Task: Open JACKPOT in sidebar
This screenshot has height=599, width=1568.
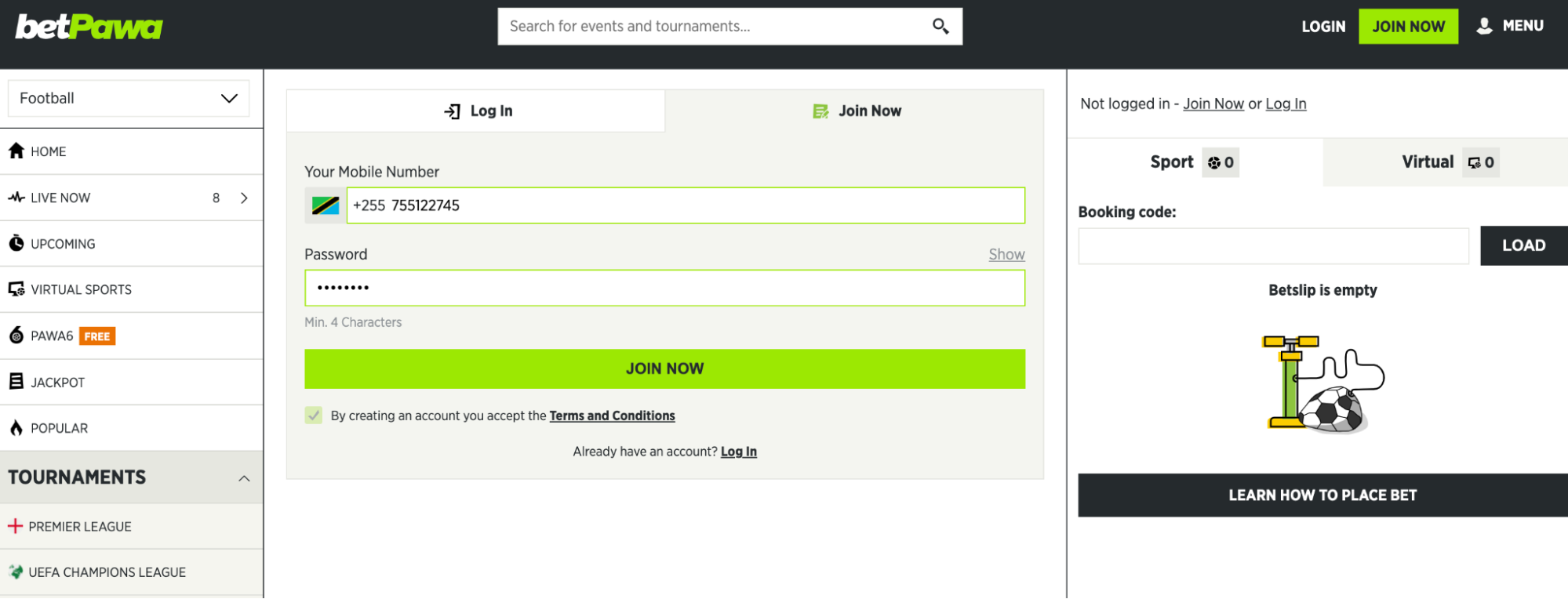Action: (x=132, y=383)
